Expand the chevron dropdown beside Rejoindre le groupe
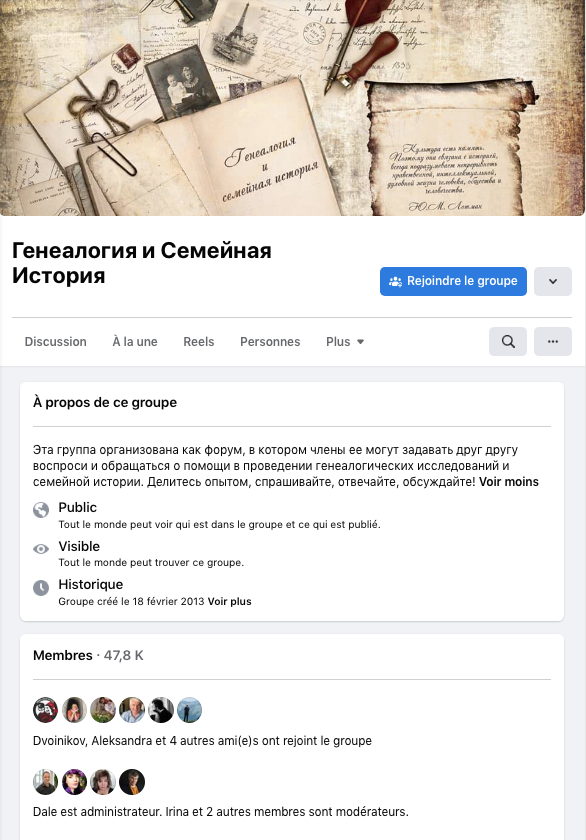The height and width of the screenshot is (840, 586). [553, 281]
